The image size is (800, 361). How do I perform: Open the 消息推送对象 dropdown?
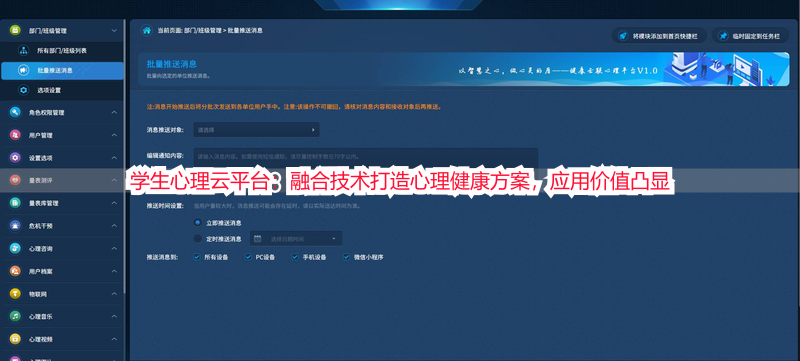pos(256,130)
